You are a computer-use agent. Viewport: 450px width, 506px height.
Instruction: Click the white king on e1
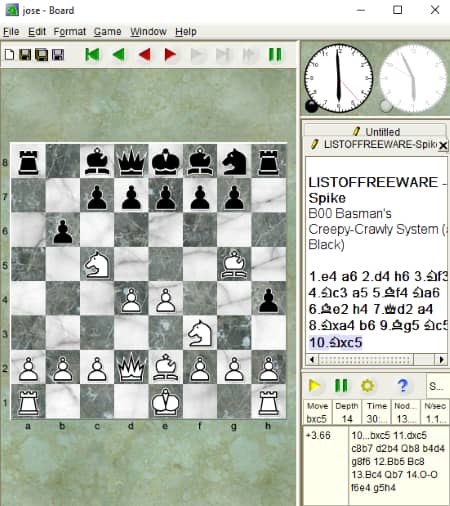click(x=166, y=402)
